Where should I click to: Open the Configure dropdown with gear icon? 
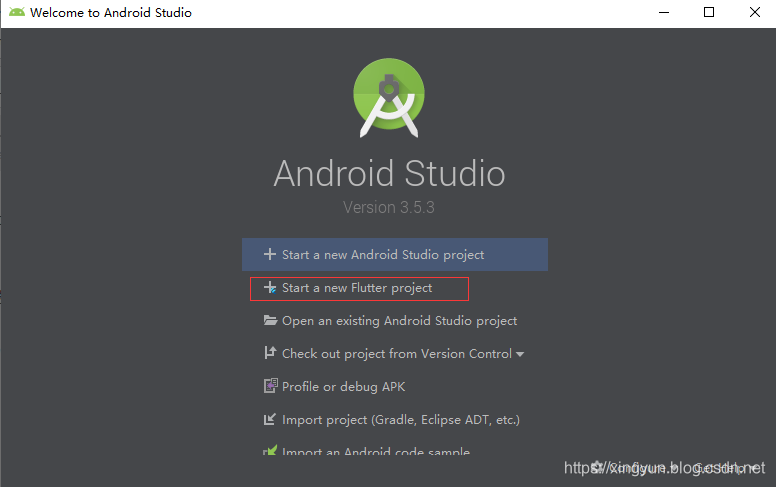(x=634, y=467)
